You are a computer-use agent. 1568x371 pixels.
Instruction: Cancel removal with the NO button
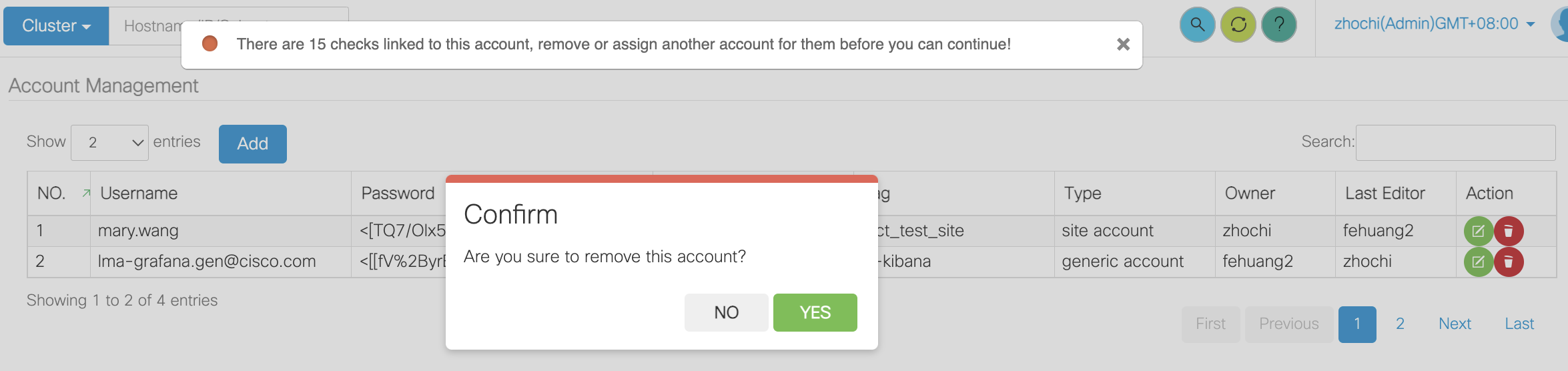726,312
